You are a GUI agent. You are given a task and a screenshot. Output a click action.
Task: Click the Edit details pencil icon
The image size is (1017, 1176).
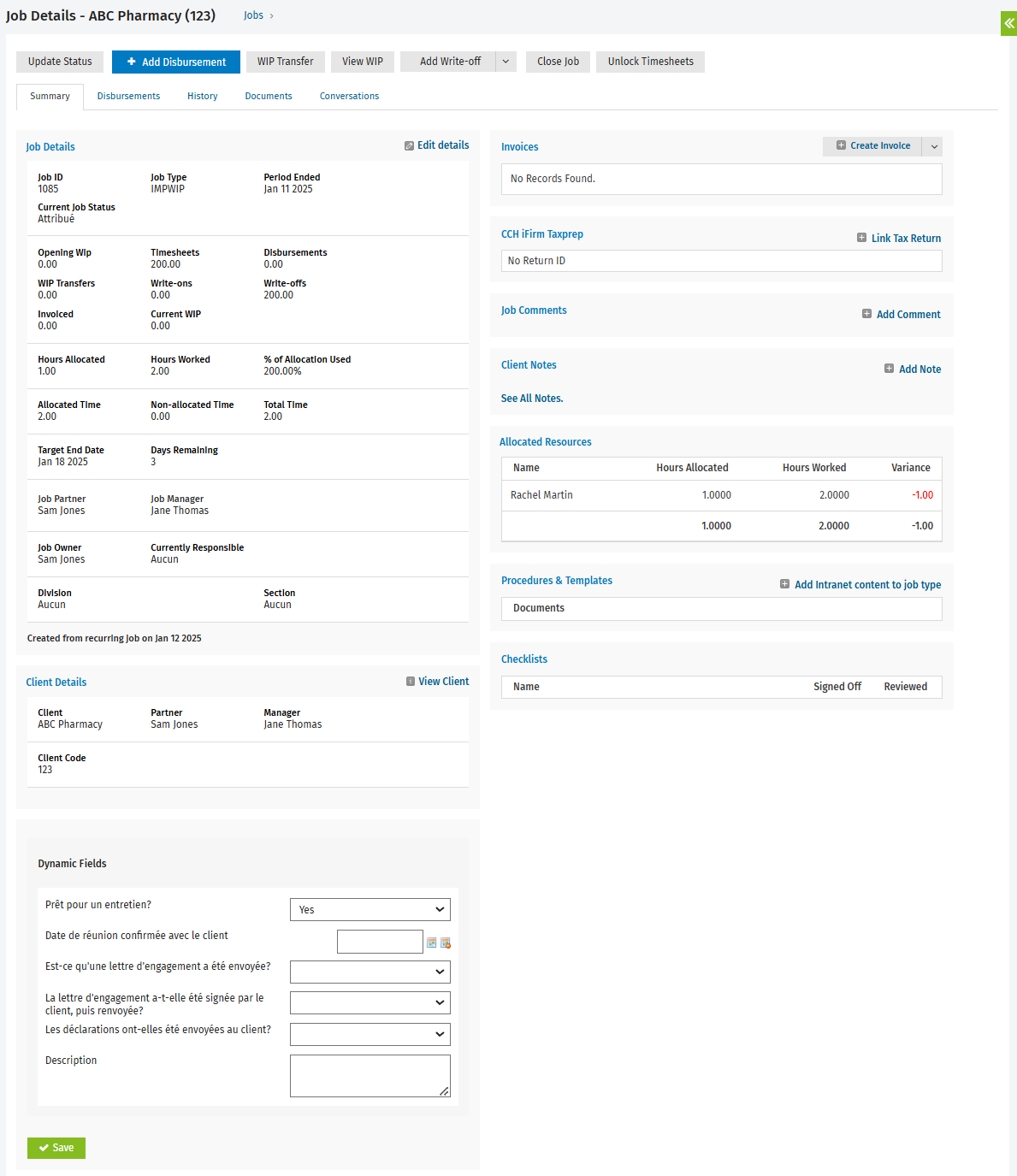tap(409, 146)
